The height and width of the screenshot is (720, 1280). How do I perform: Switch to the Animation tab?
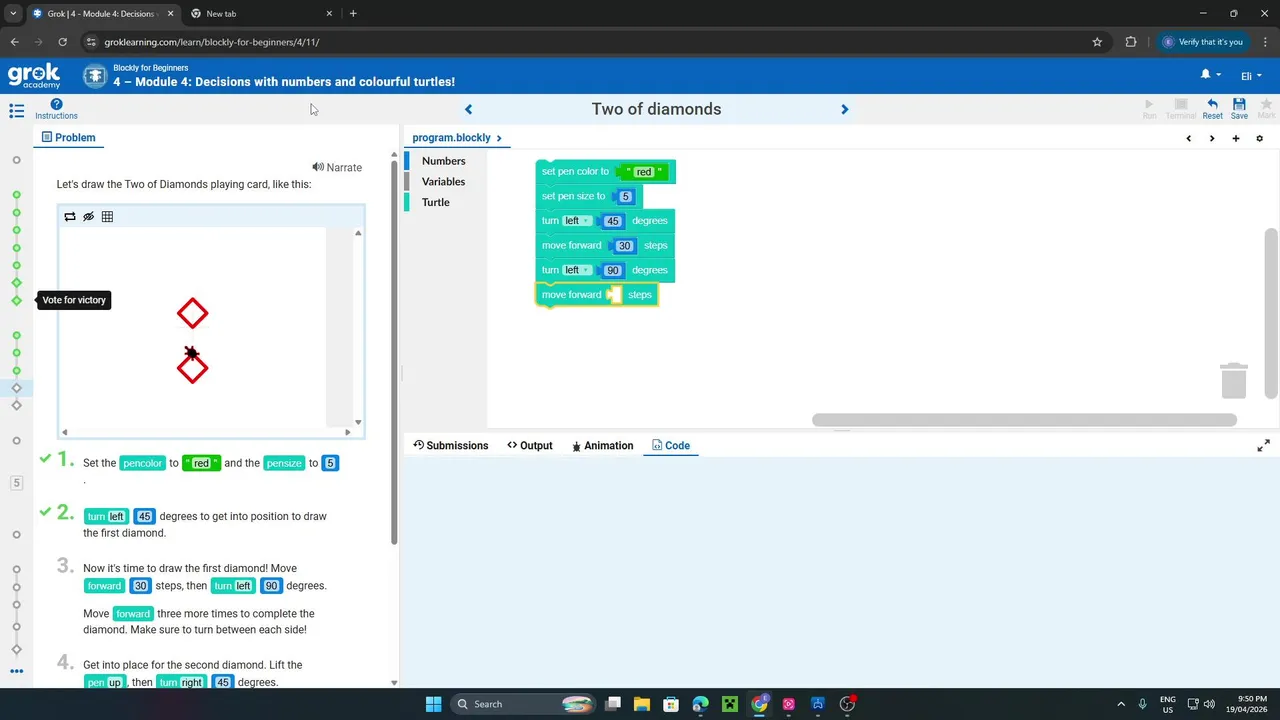click(x=602, y=446)
